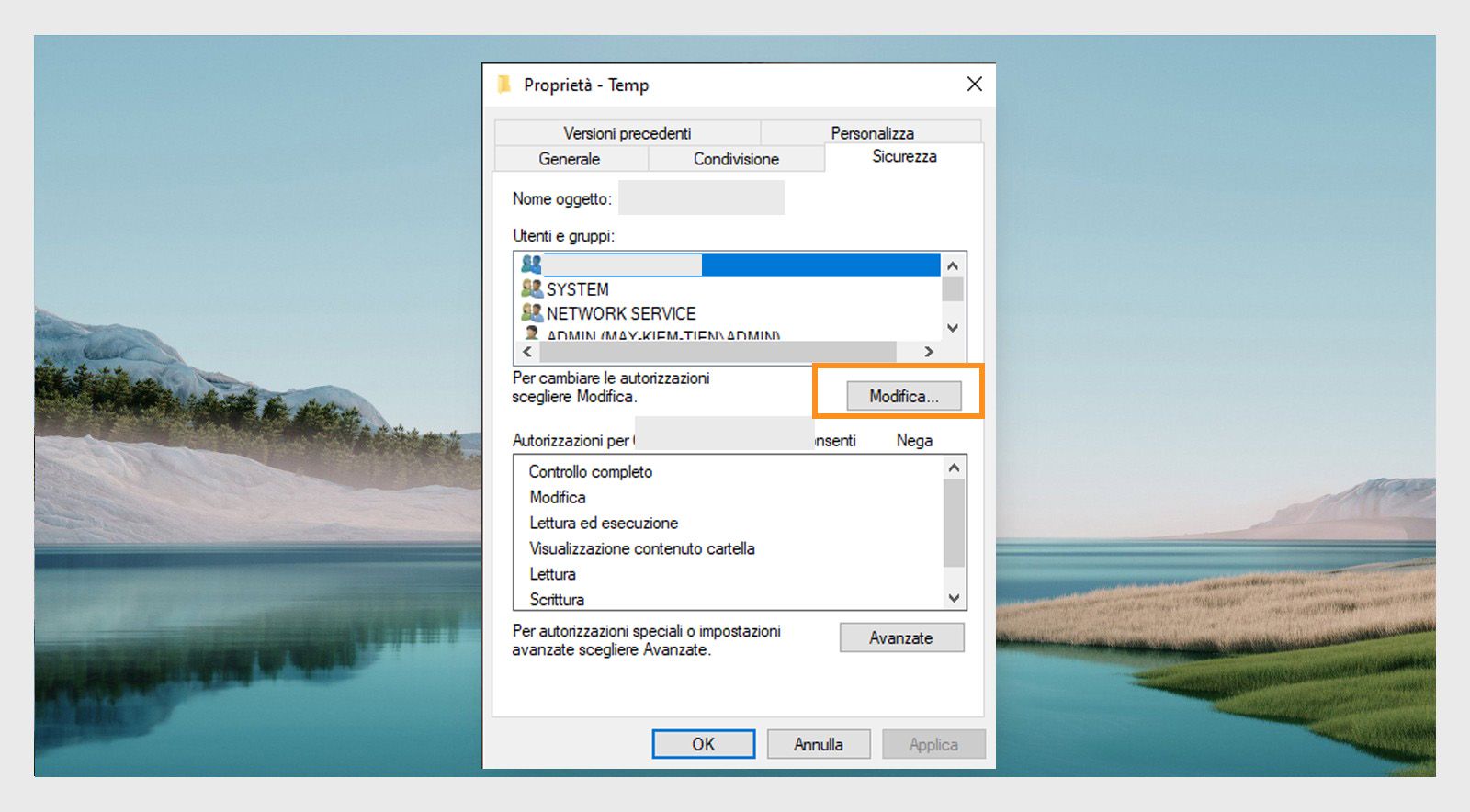
Task: Cancel with the Annulla button
Action: 819,744
